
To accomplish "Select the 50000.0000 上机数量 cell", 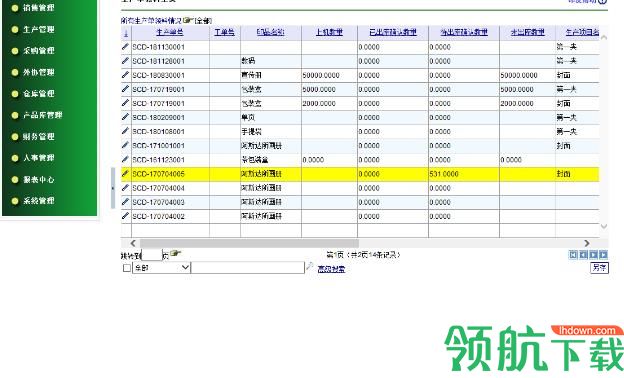I will (329, 75).
